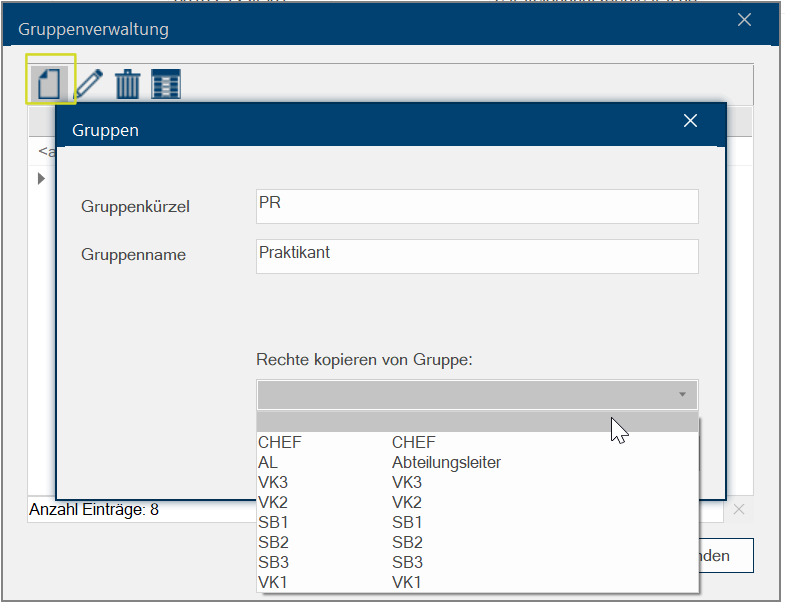Select VK1 in the dropdown list

click(477, 582)
